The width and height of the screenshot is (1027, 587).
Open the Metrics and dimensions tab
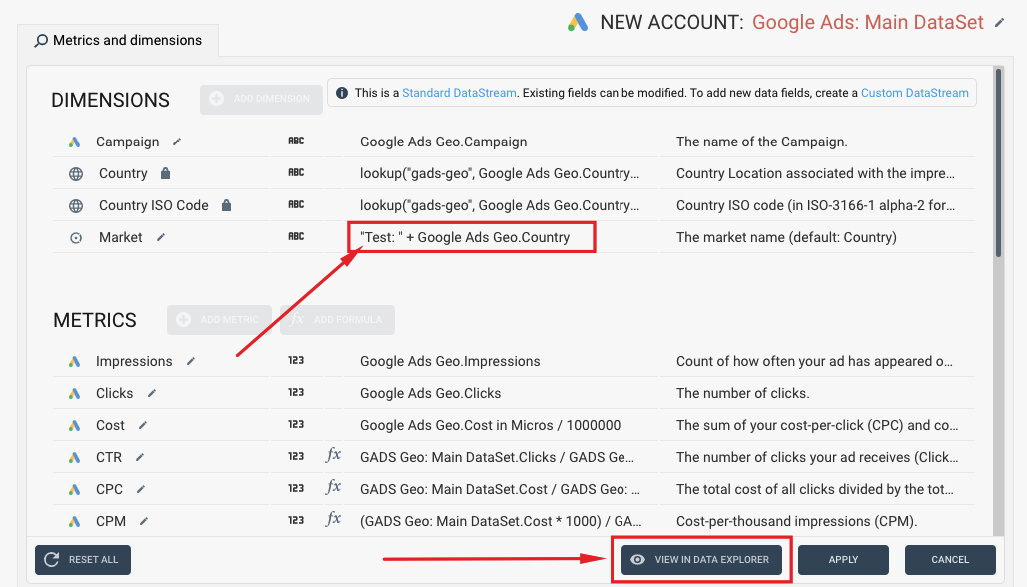[119, 41]
